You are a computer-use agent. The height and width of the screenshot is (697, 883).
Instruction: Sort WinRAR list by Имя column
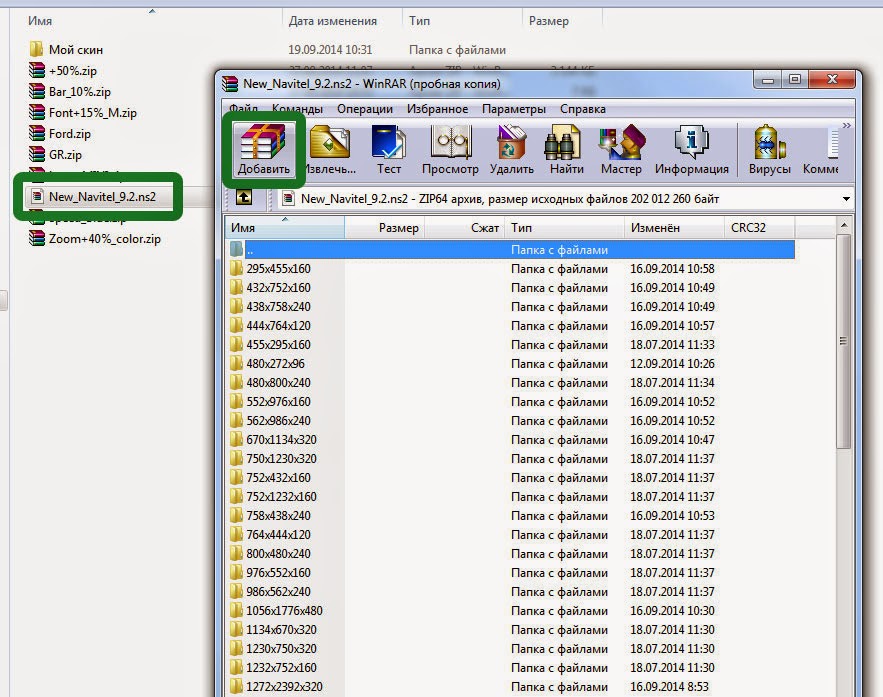click(x=285, y=228)
